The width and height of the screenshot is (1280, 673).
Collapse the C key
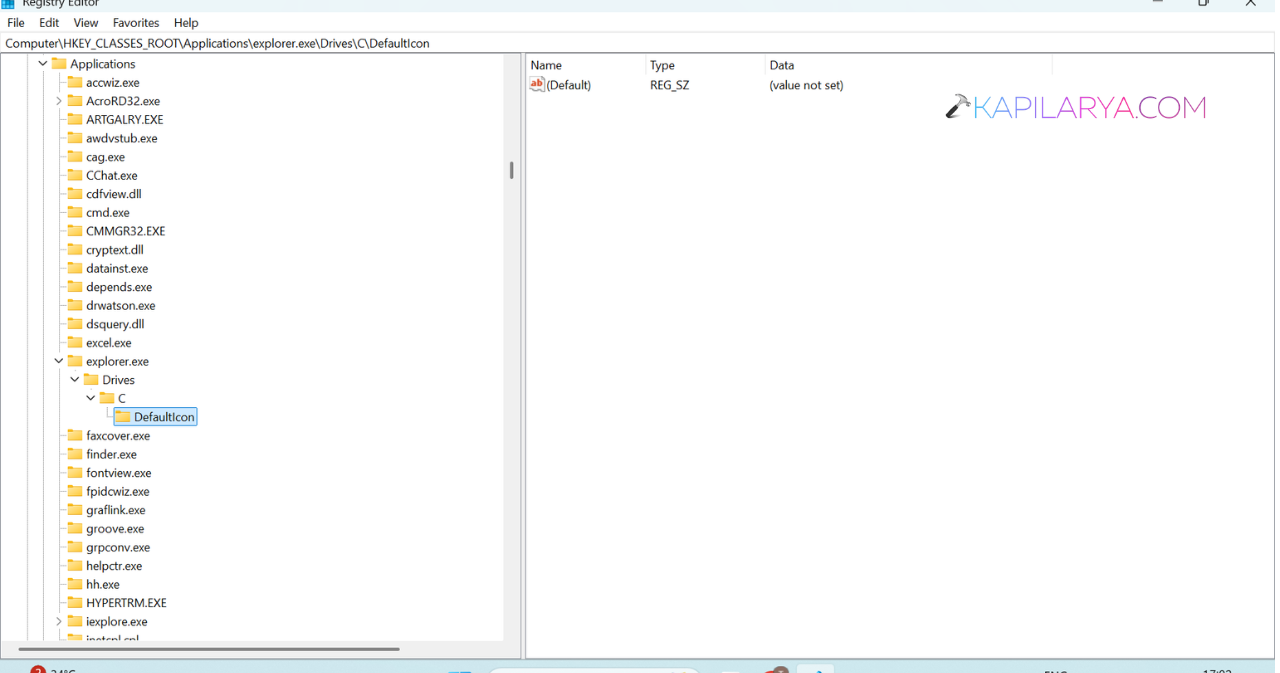(x=91, y=398)
